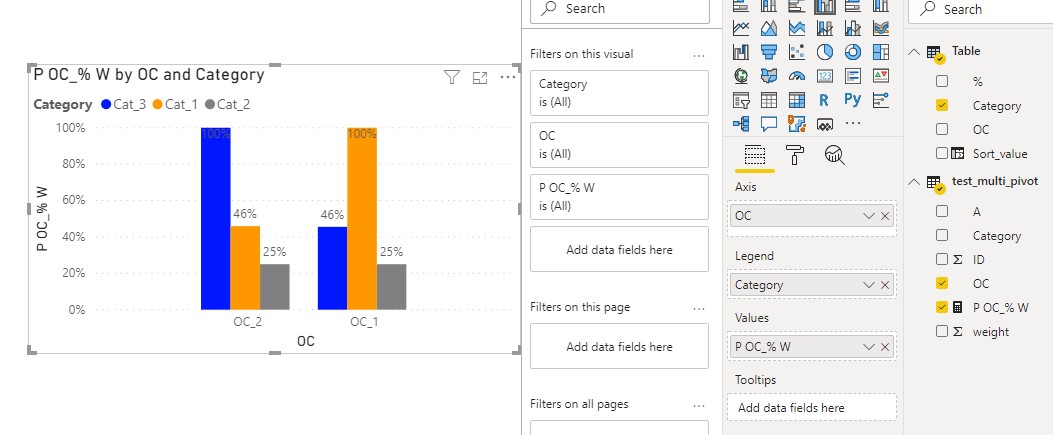Choose the KPI visualization
Image resolution: width=1053 pixels, height=435 pixels.
tap(881, 76)
